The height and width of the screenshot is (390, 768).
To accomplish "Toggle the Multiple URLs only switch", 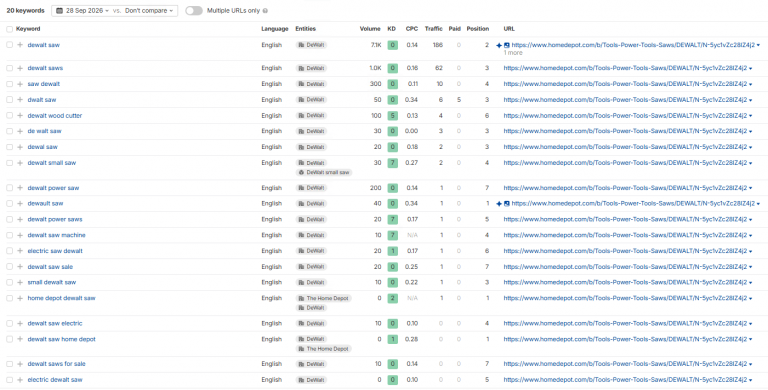I will pos(194,10).
